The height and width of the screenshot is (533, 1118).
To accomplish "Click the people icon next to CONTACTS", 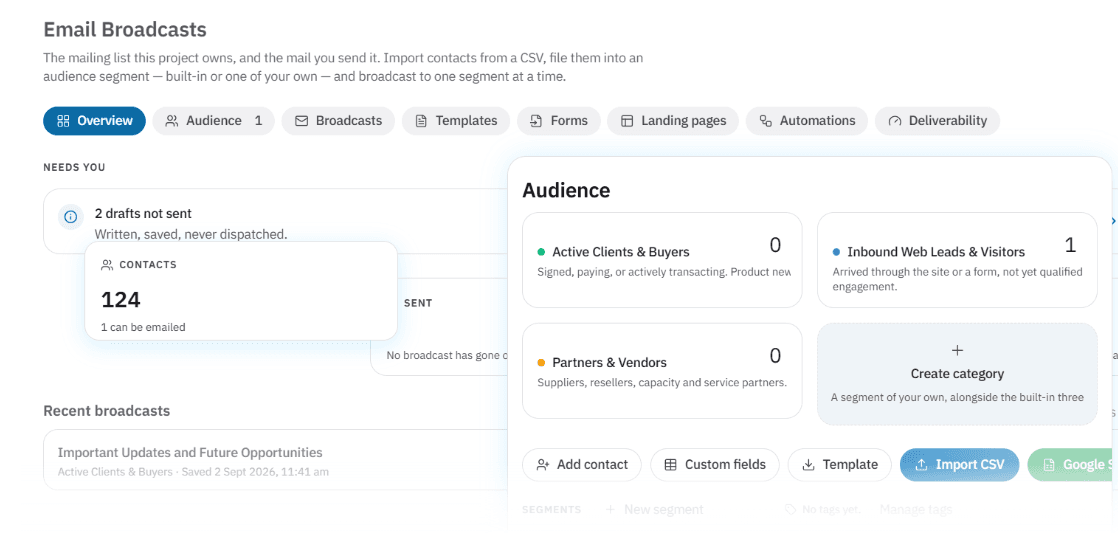I will [108, 265].
